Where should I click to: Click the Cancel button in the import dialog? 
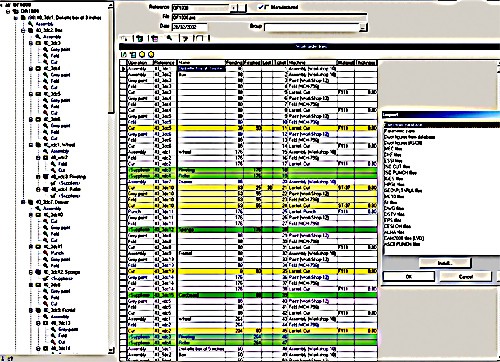click(x=466, y=276)
